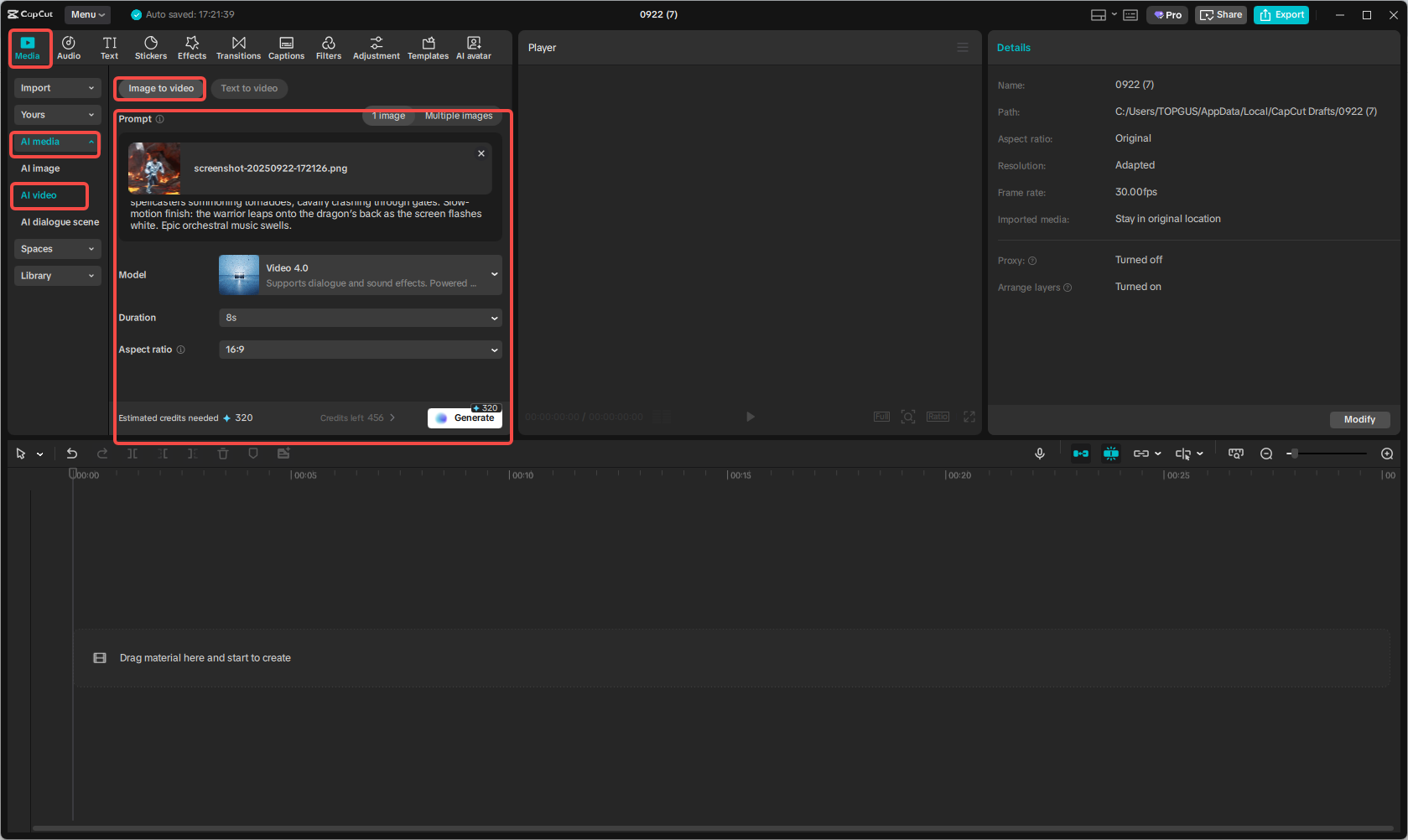Undo the last action
The height and width of the screenshot is (840, 1408).
tap(72, 454)
